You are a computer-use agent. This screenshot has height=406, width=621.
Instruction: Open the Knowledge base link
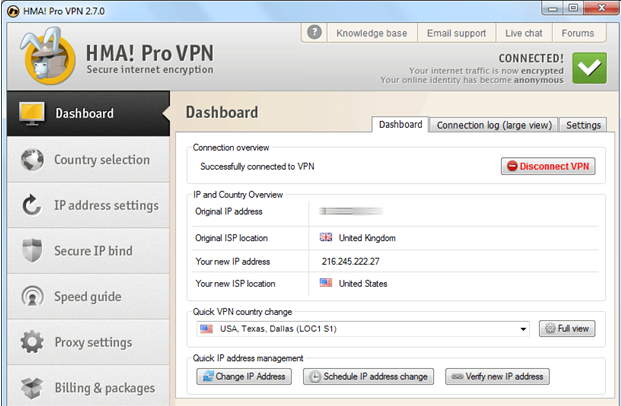click(371, 33)
